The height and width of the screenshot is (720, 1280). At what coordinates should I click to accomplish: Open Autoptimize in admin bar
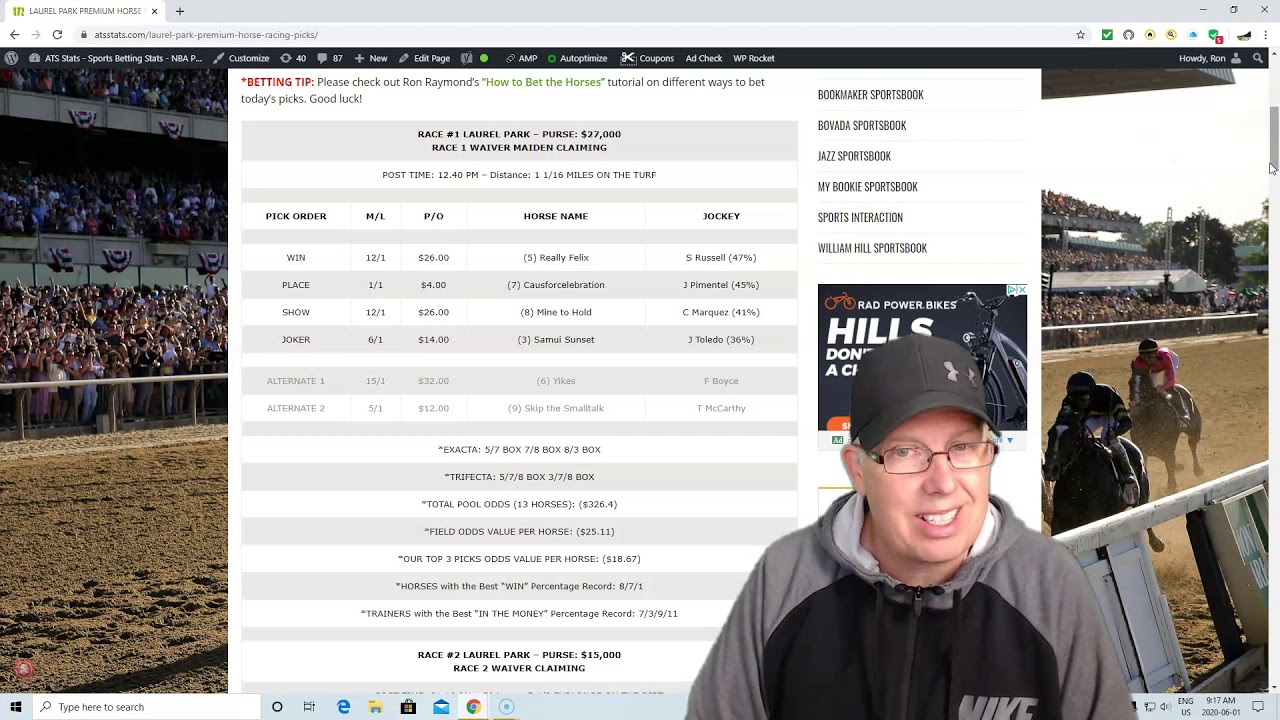(x=577, y=58)
